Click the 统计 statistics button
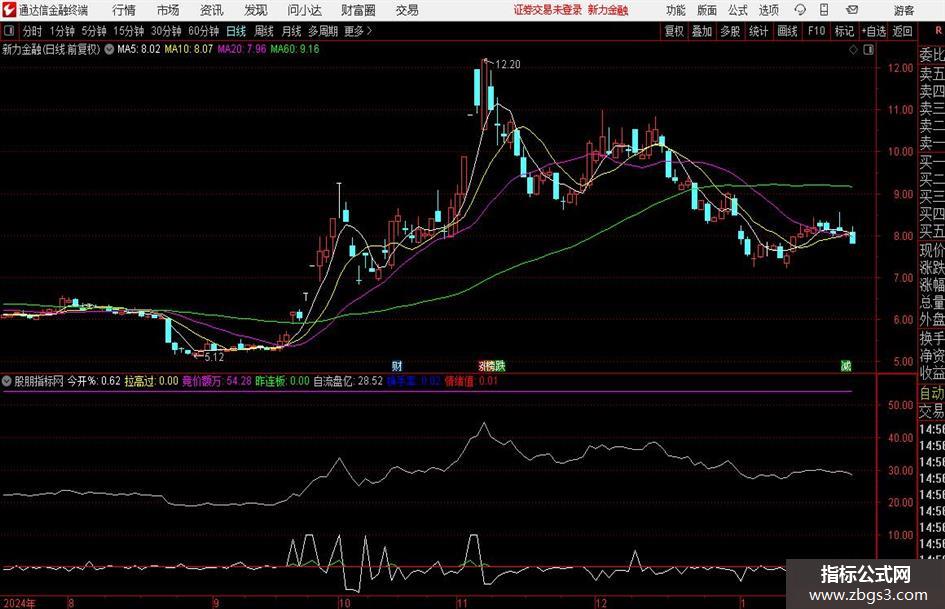 pos(758,31)
